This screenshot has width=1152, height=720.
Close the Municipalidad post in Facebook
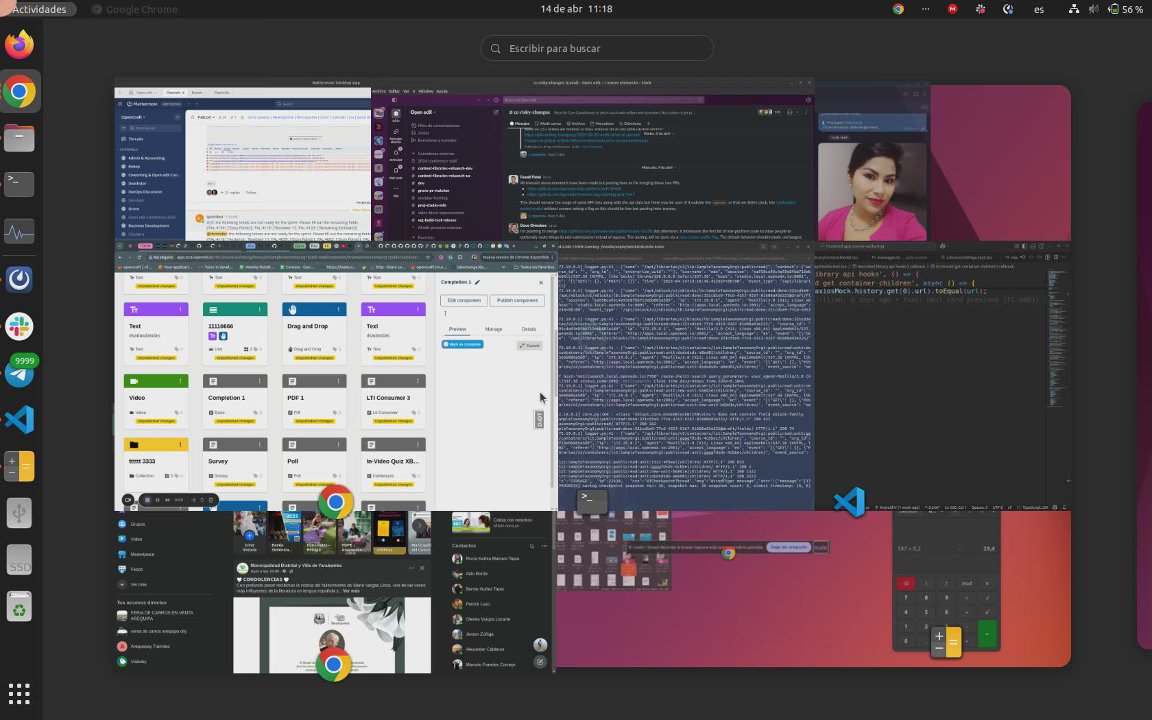pos(422,568)
